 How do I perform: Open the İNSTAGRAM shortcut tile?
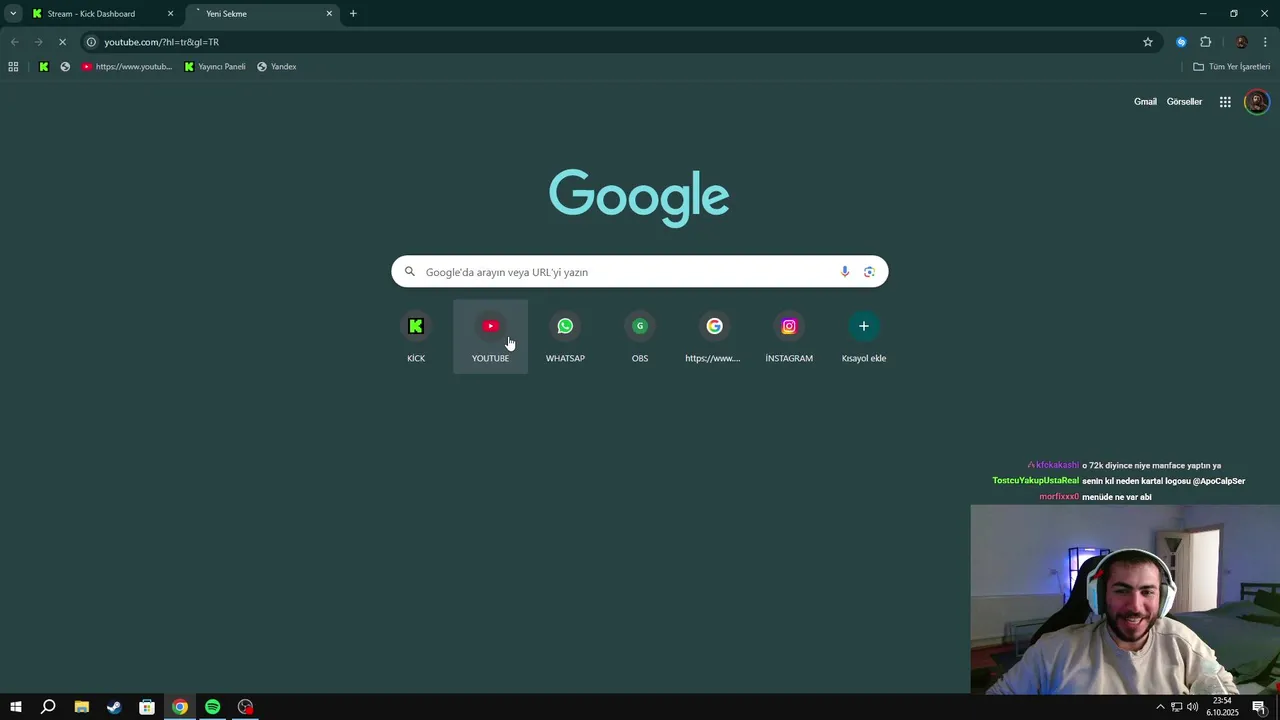coord(789,337)
